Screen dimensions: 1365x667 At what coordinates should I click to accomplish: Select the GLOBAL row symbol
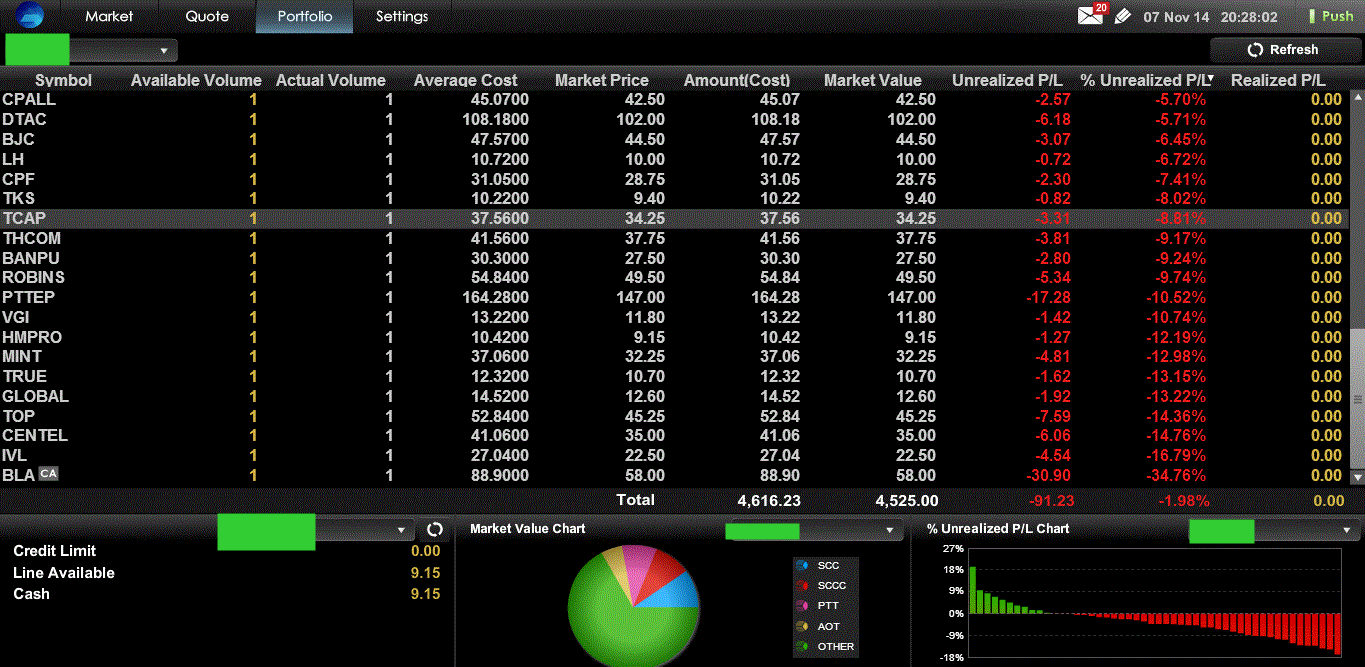[x=35, y=396]
